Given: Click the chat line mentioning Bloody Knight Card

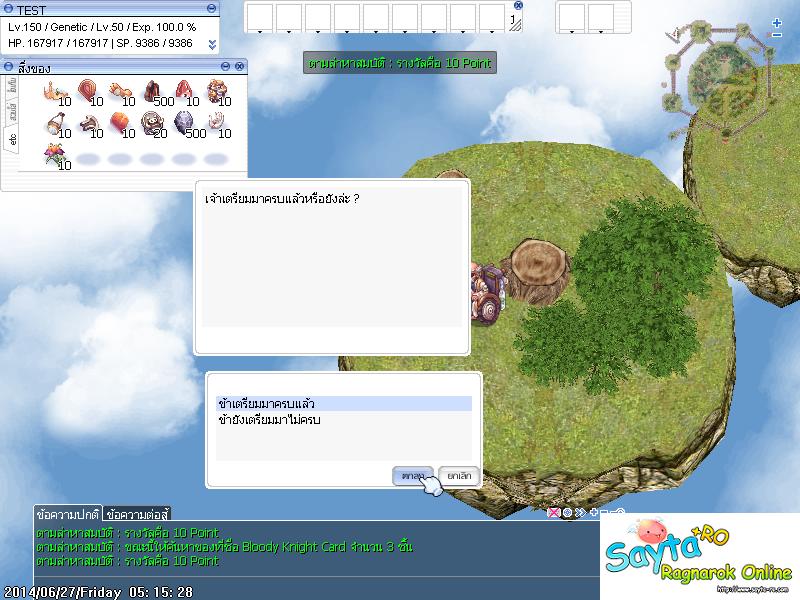Looking at the screenshot, I should point(224,547).
